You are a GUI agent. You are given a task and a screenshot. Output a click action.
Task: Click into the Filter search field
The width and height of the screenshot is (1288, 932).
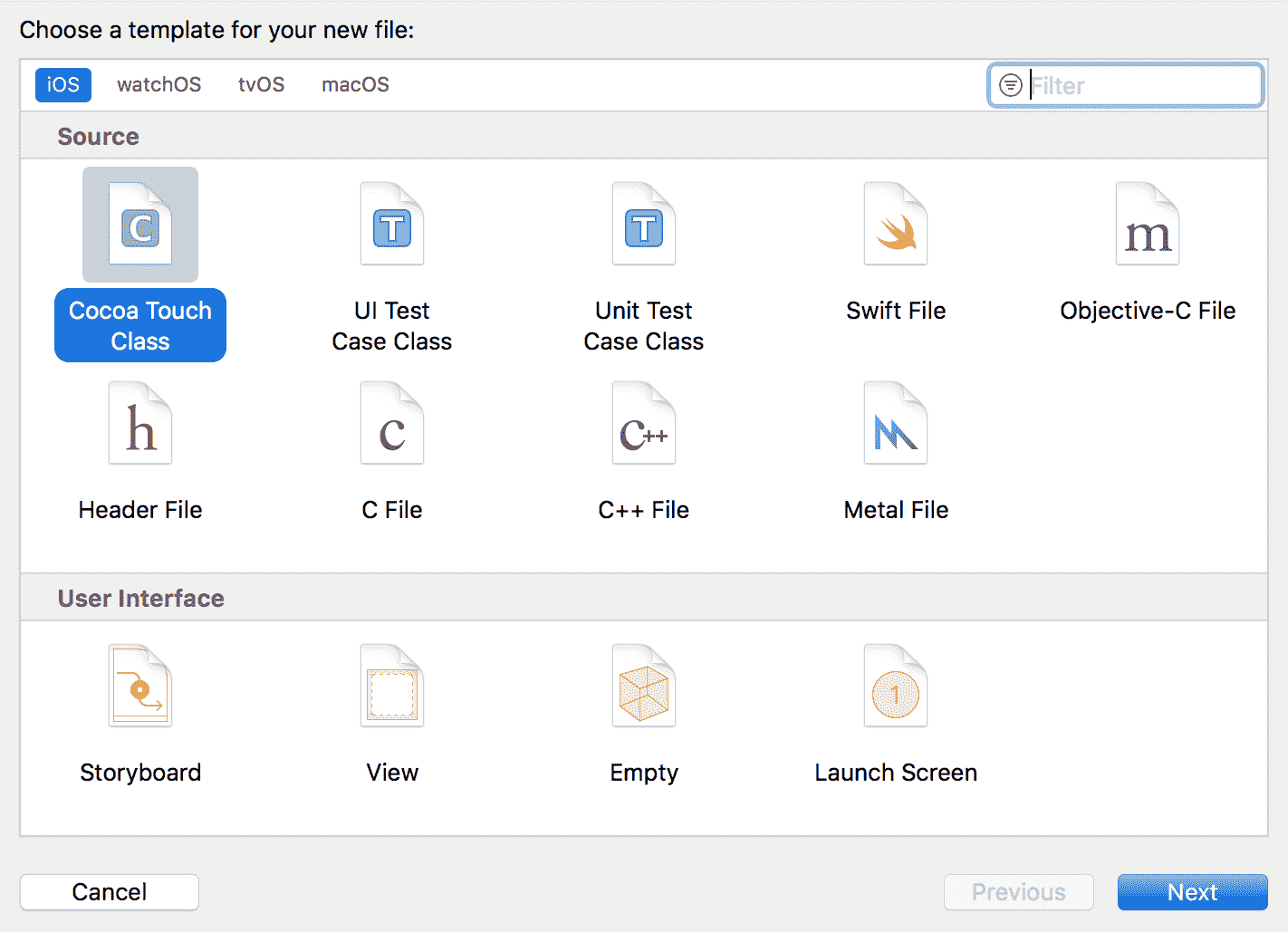click(x=1143, y=86)
